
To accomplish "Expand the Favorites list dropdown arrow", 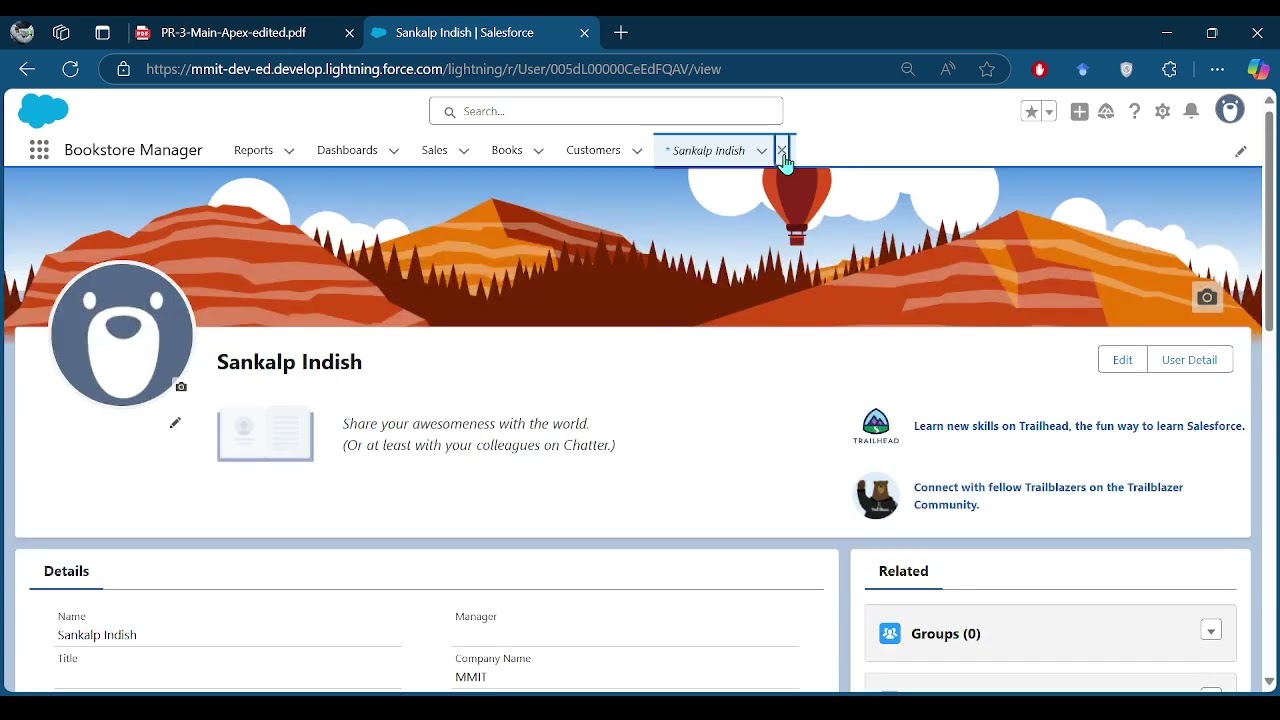I will (x=1049, y=112).
